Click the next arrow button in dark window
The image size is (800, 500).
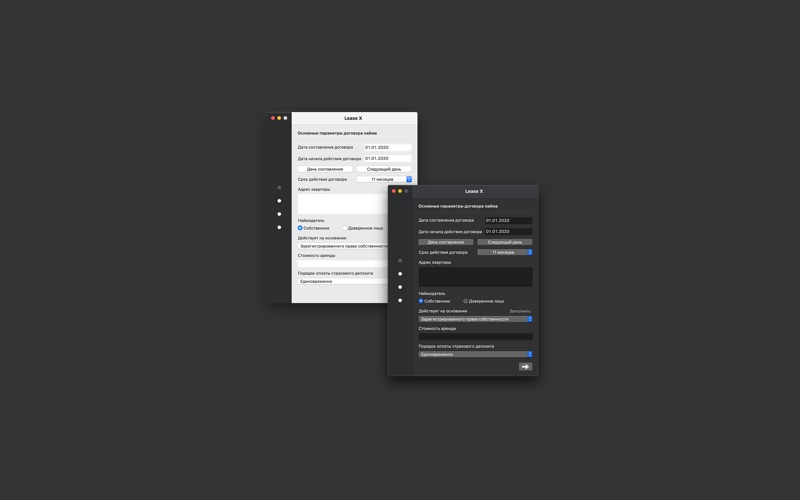[525, 366]
